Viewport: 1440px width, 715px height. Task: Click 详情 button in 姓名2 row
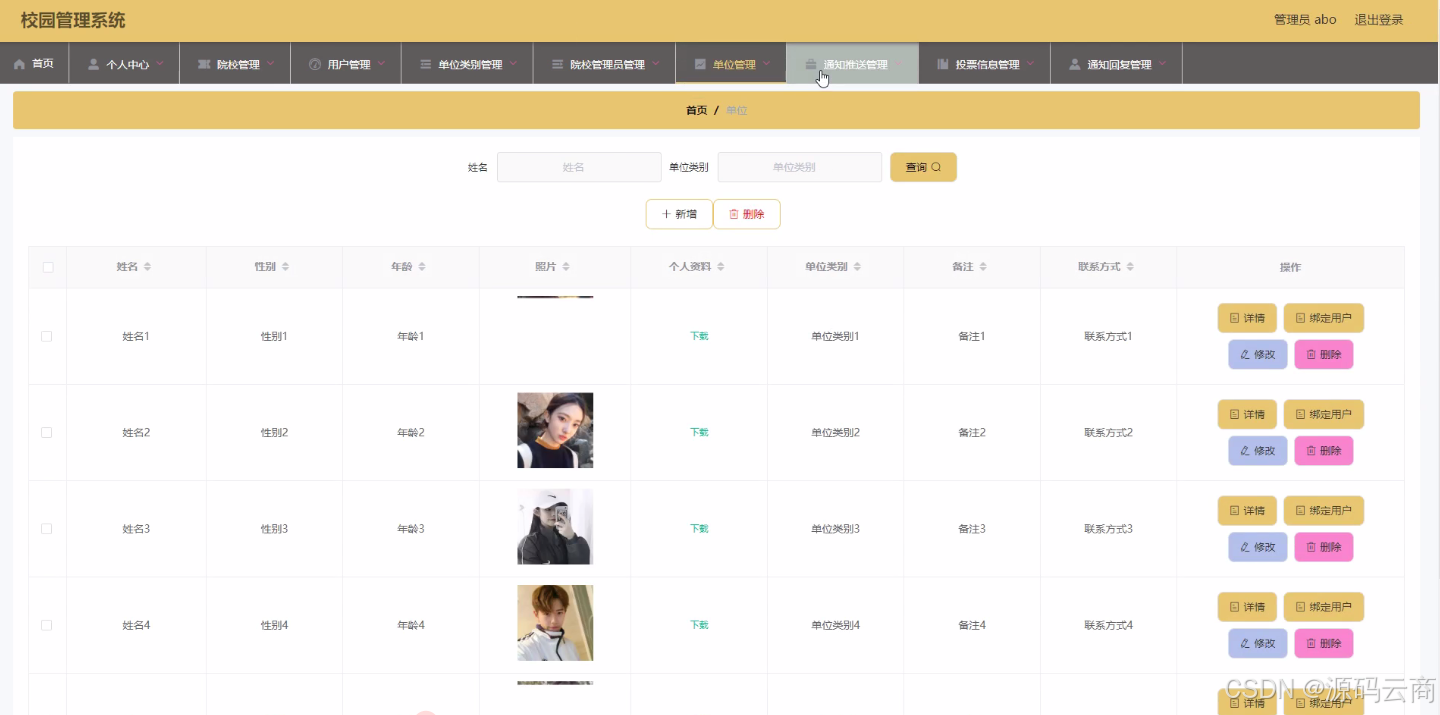pyautogui.click(x=1247, y=414)
